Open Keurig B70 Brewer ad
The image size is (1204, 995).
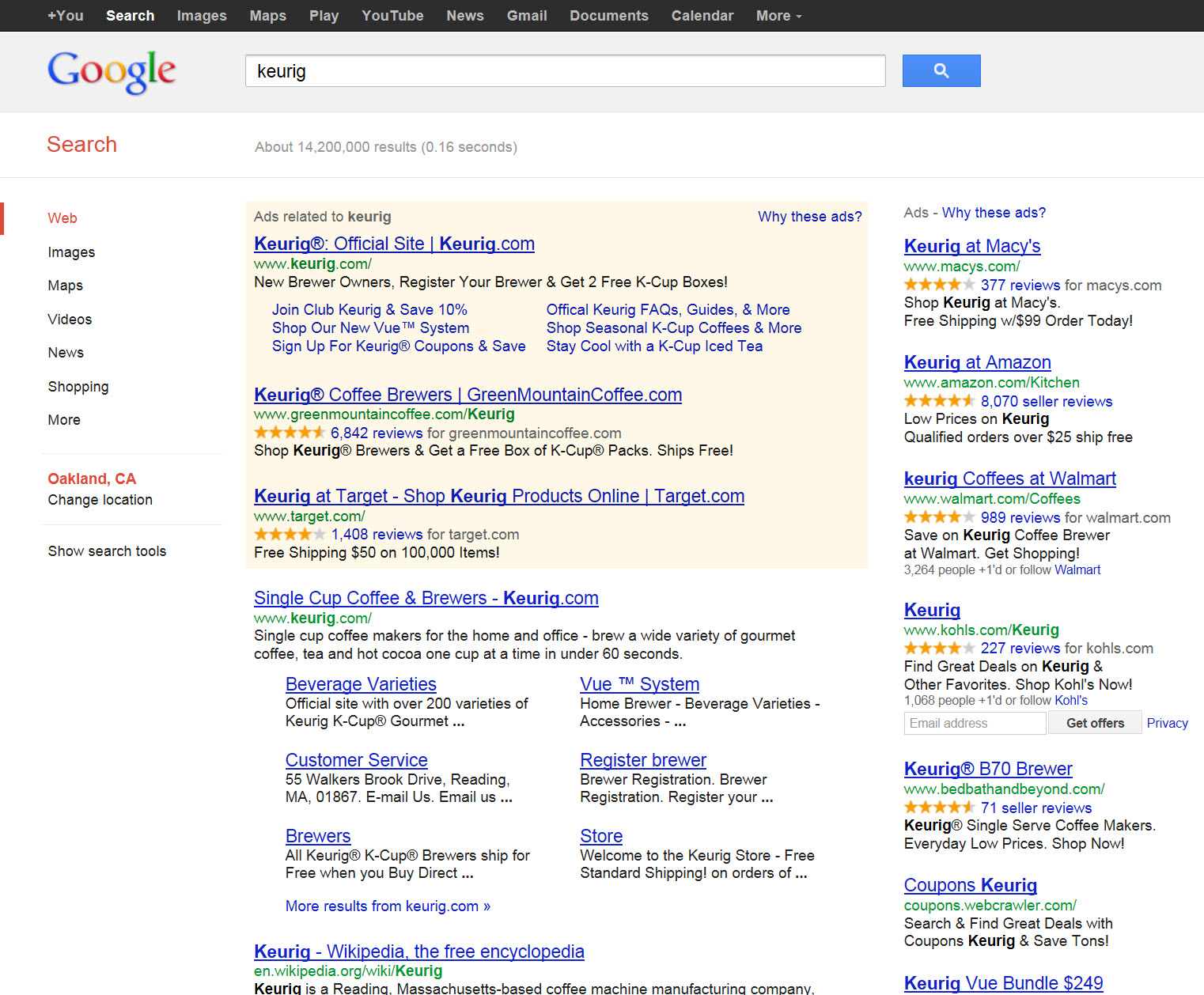coord(988,769)
